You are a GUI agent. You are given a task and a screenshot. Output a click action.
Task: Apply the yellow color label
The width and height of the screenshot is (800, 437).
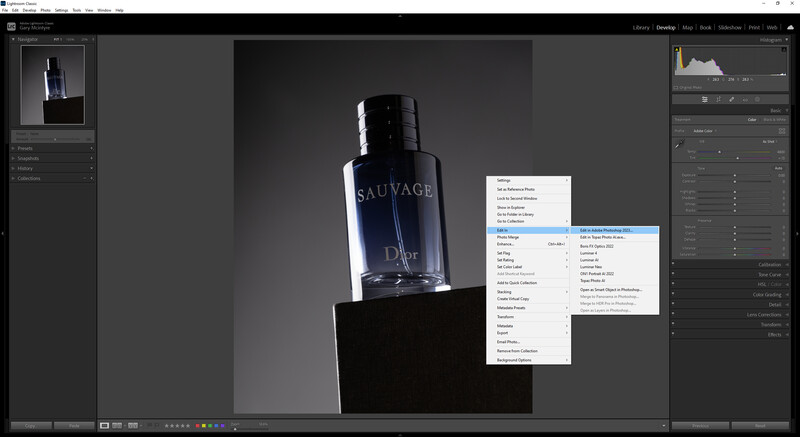coord(204,425)
